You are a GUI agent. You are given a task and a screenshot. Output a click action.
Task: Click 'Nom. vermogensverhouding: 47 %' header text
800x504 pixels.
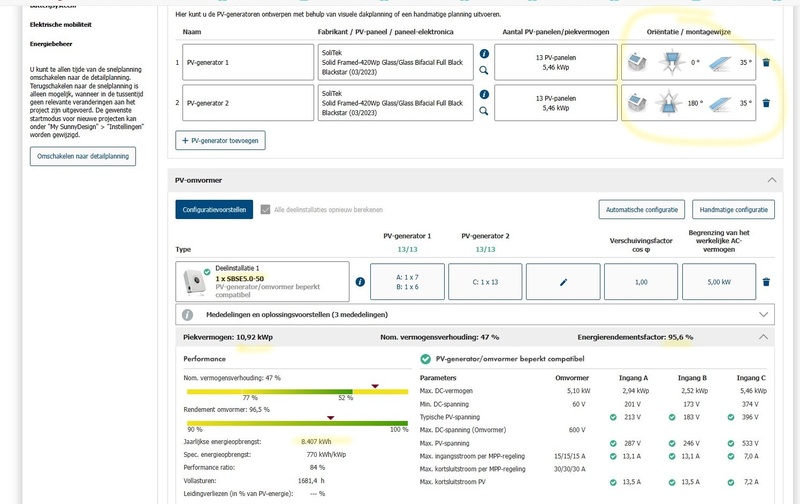(x=439, y=337)
